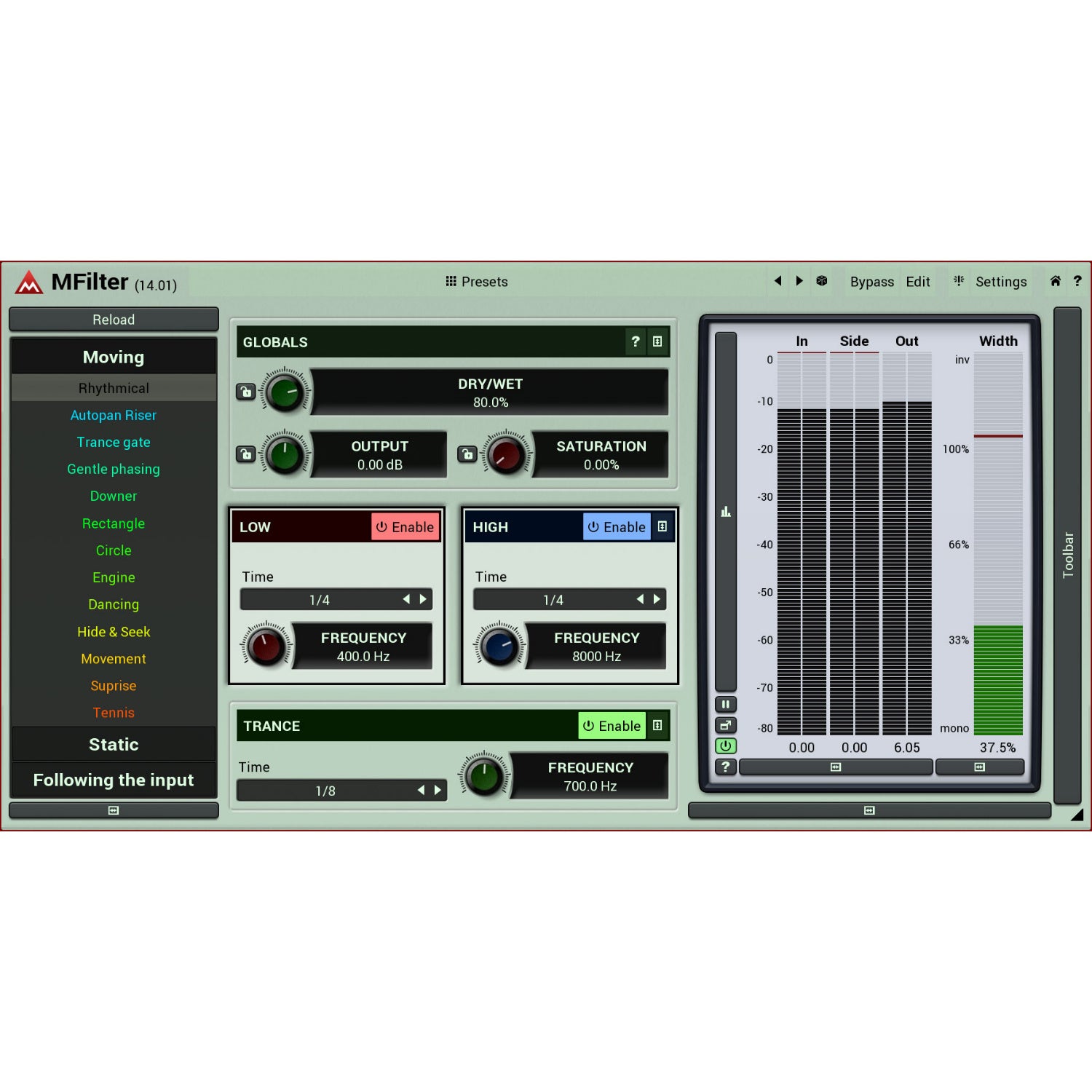Open the Presets browser
This screenshot has height=1092, width=1092.
(477, 282)
